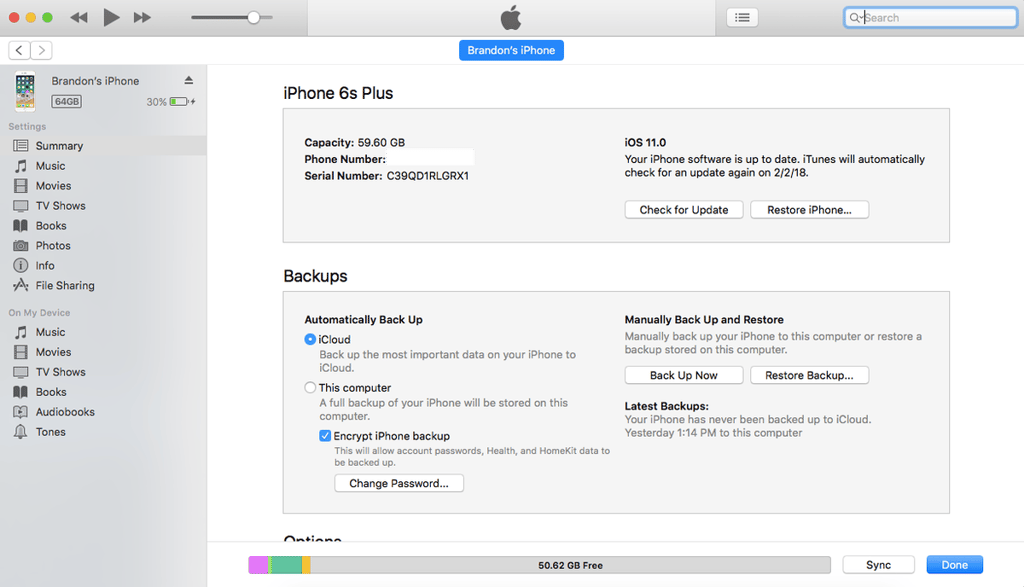Viewport: 1024px width, 587px height.
Task: Click the Apple logo in the display
Action: pos(511,18)
